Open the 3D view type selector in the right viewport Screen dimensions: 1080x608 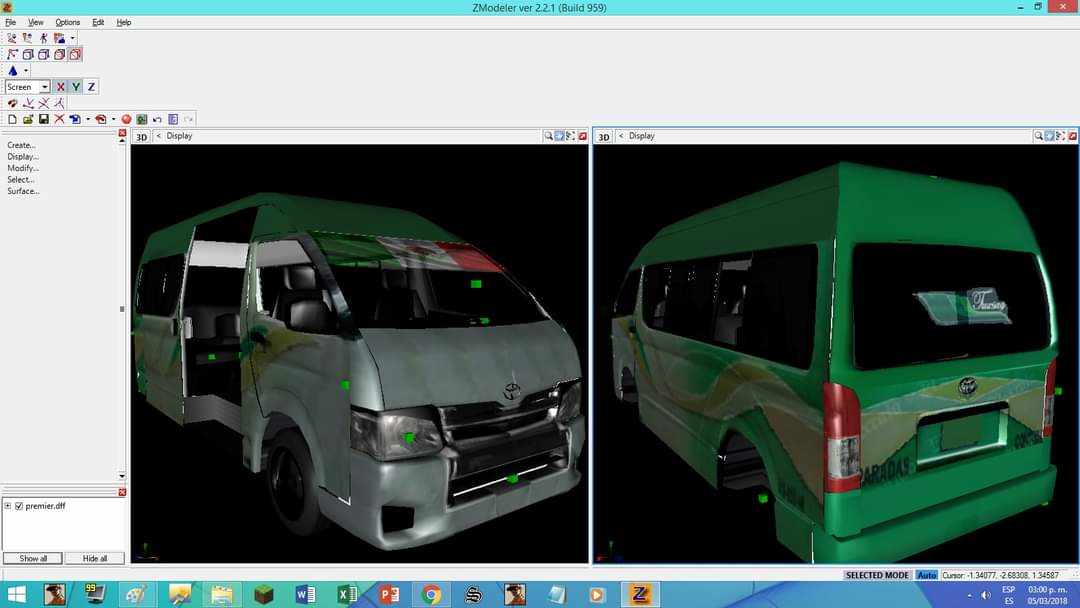click(604, 137)
